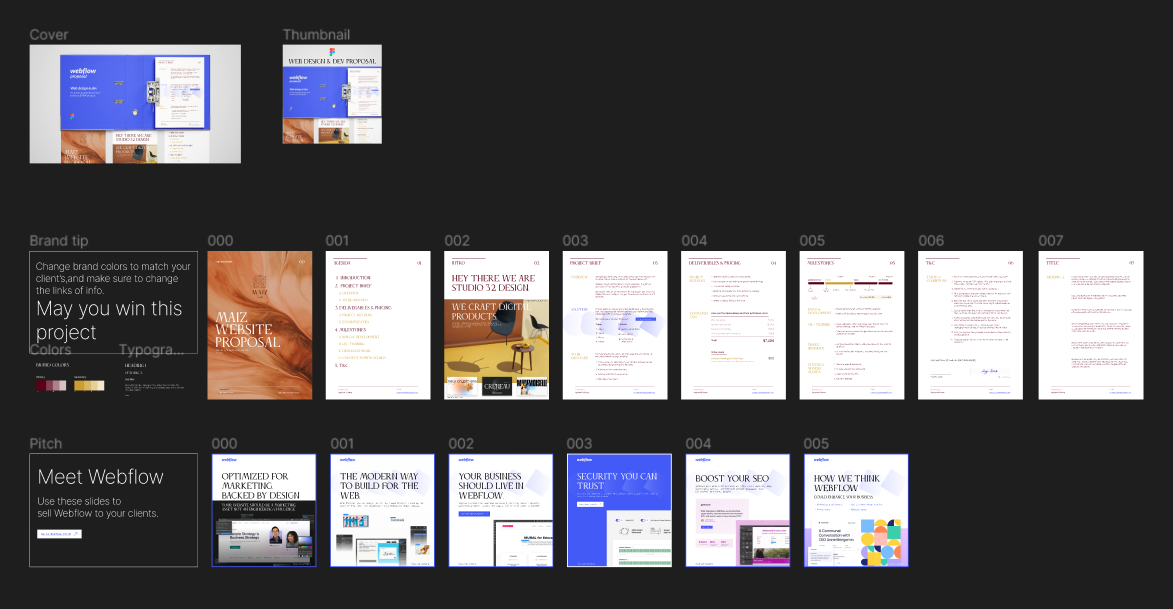This screenshot has height=609, width=1173.
Task: Open the Cover mockup image
Action: tap(135, 104)
